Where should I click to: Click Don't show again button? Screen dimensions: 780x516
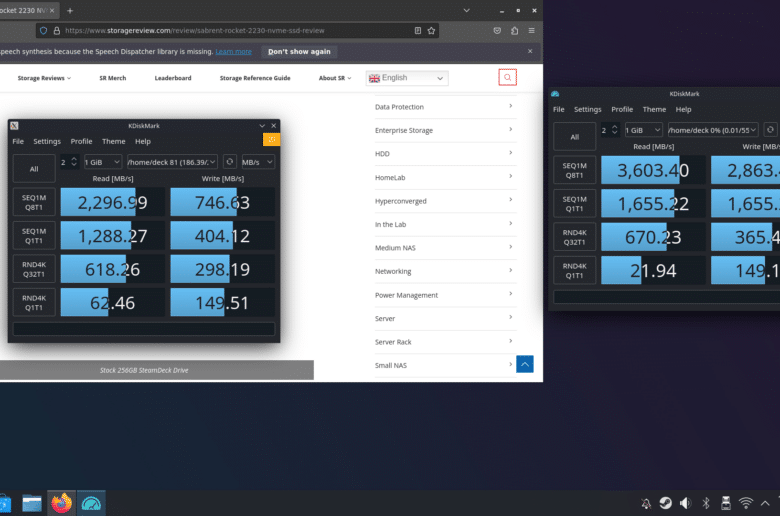coord(299,51)
